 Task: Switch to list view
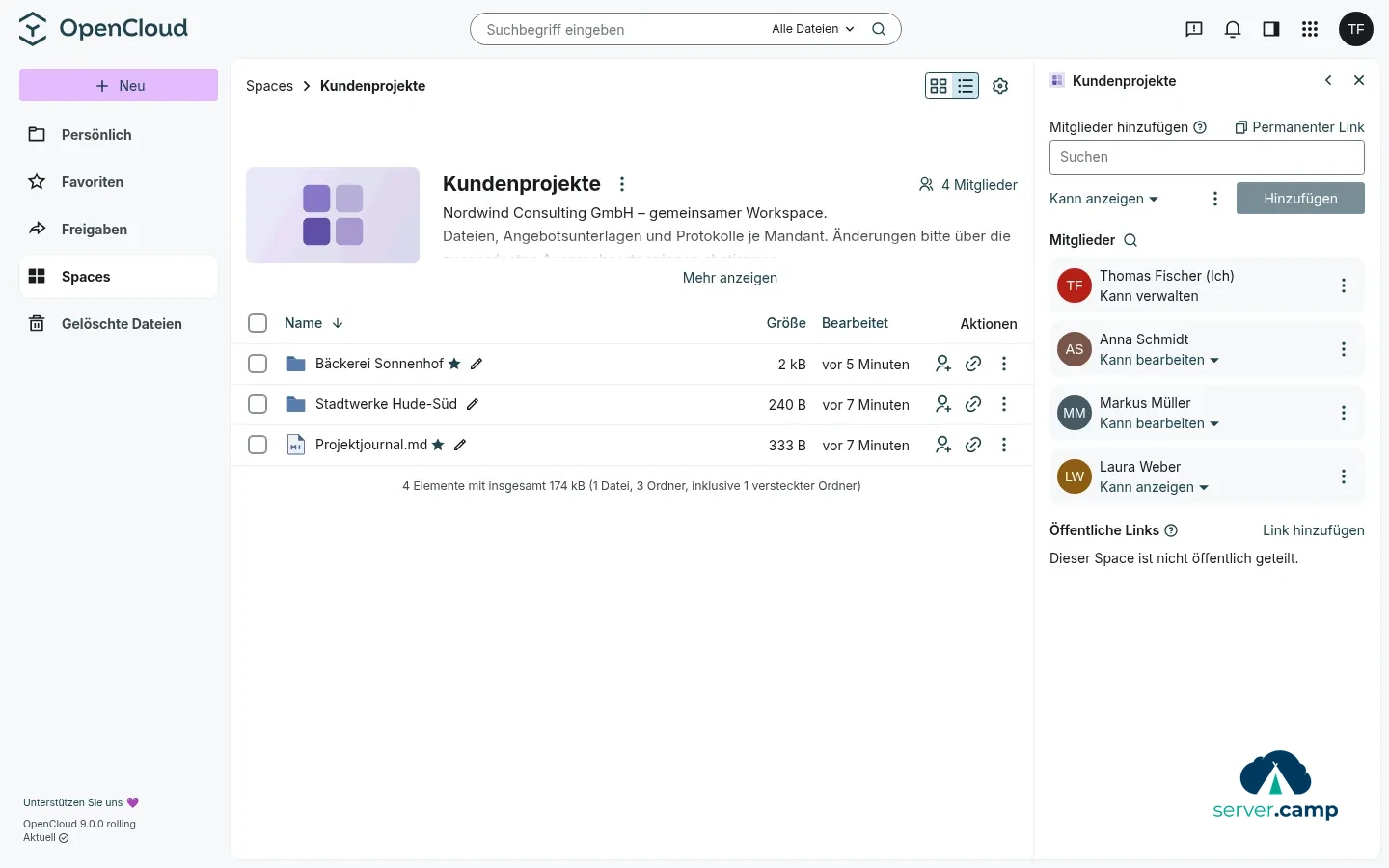966,86
